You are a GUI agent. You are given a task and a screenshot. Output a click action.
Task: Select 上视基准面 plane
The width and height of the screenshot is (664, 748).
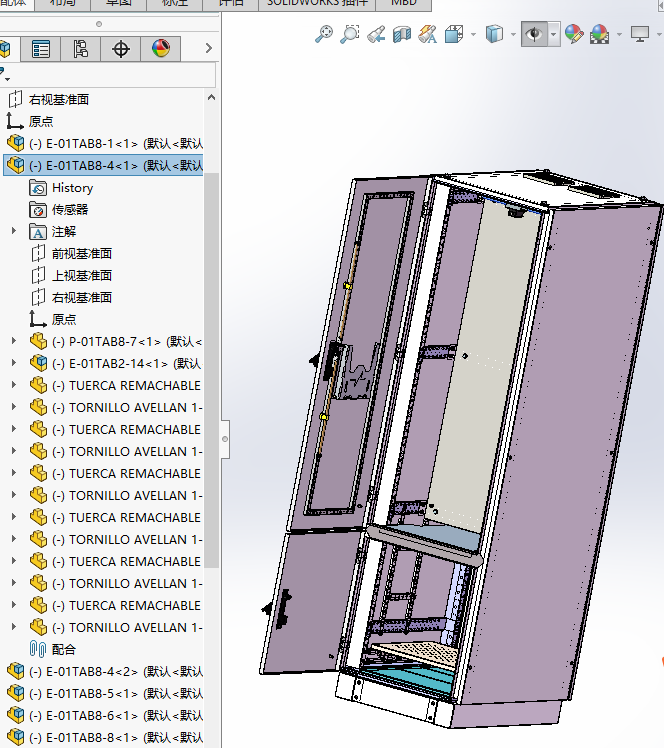point(82,276)
